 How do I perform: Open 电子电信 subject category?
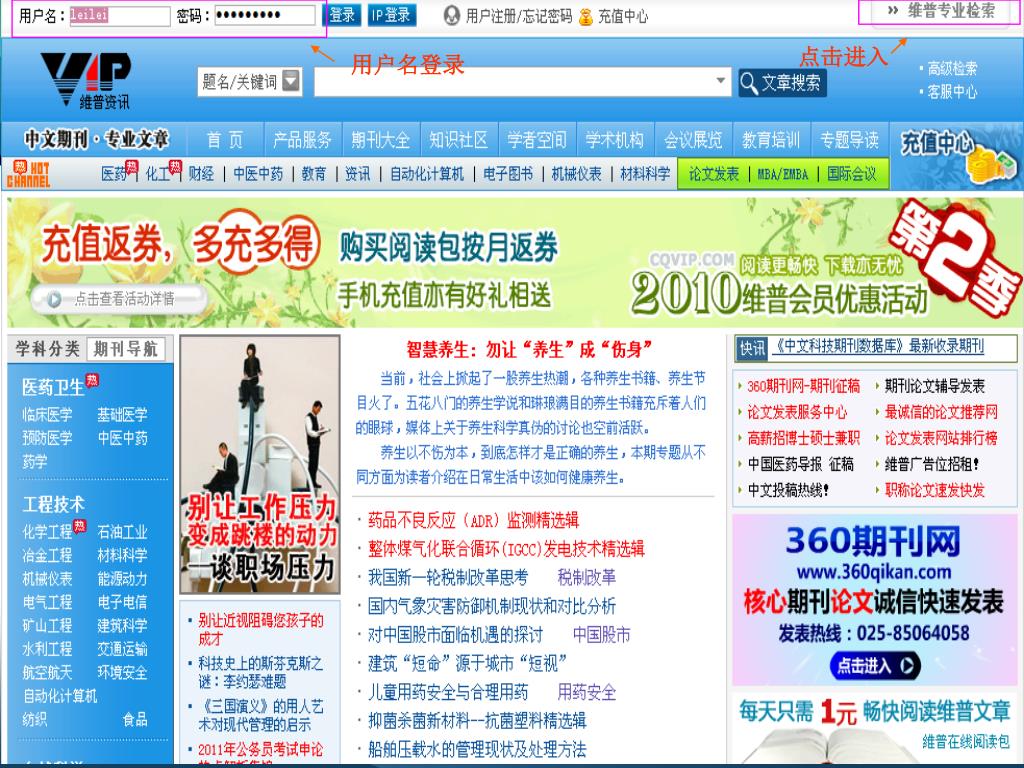point(122,602)
